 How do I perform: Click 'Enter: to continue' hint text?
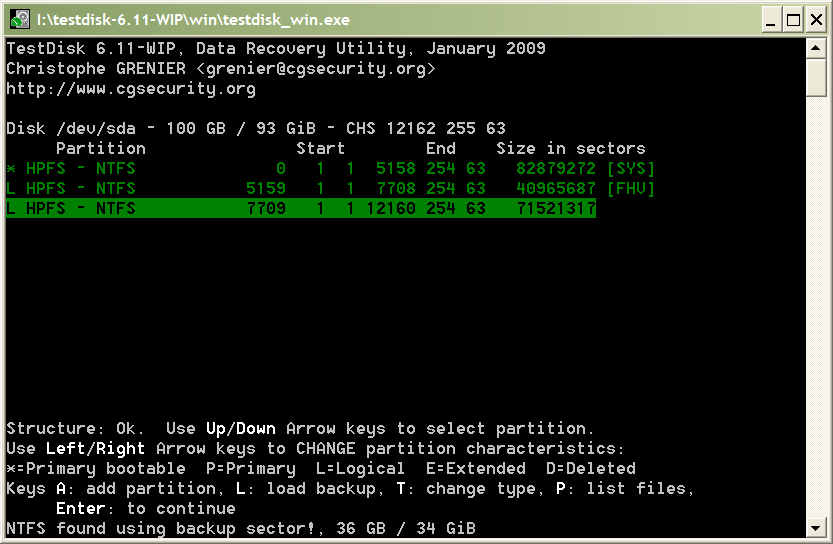point(146,508)
